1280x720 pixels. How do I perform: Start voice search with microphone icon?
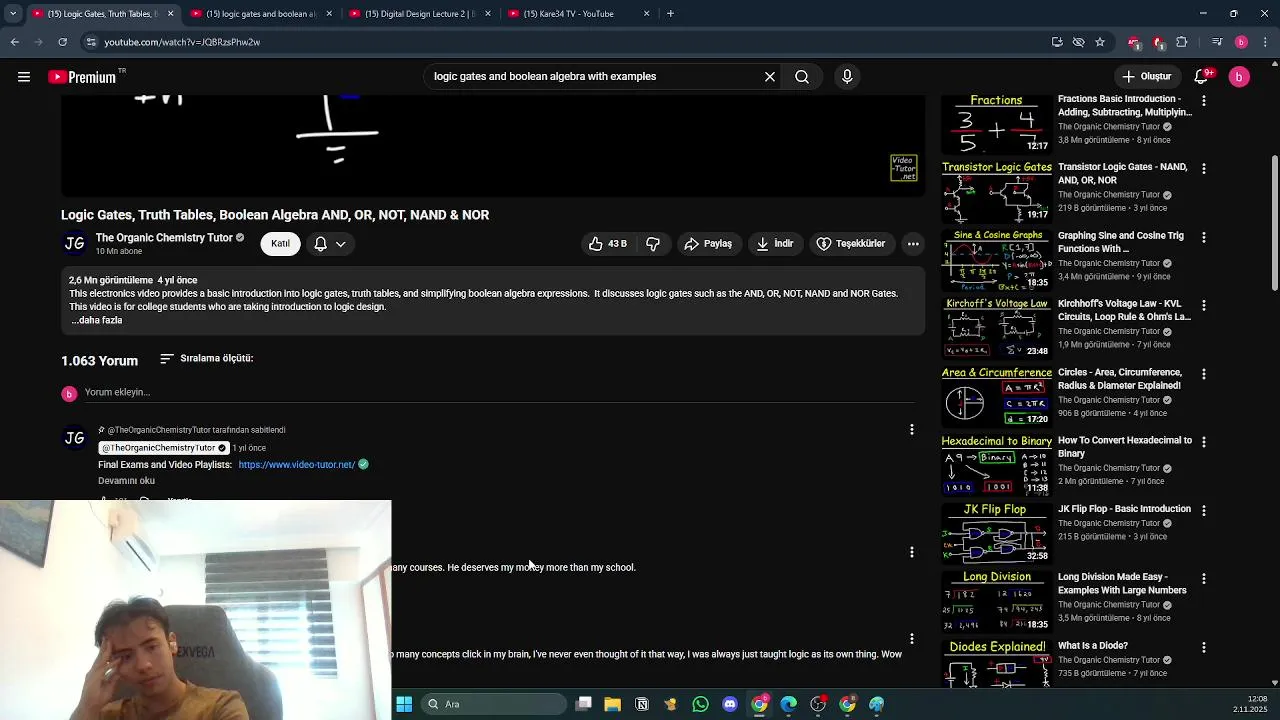pos(847,76)
